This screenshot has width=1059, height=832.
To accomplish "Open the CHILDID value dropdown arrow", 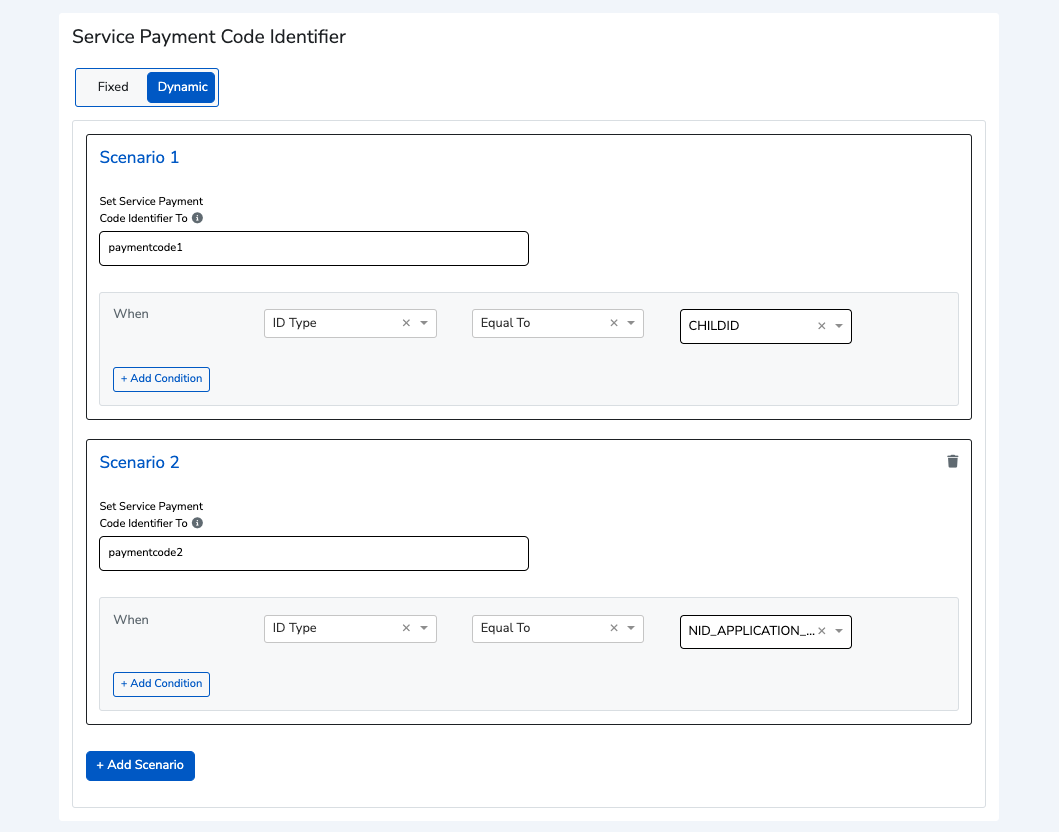I will pos(838,326).
